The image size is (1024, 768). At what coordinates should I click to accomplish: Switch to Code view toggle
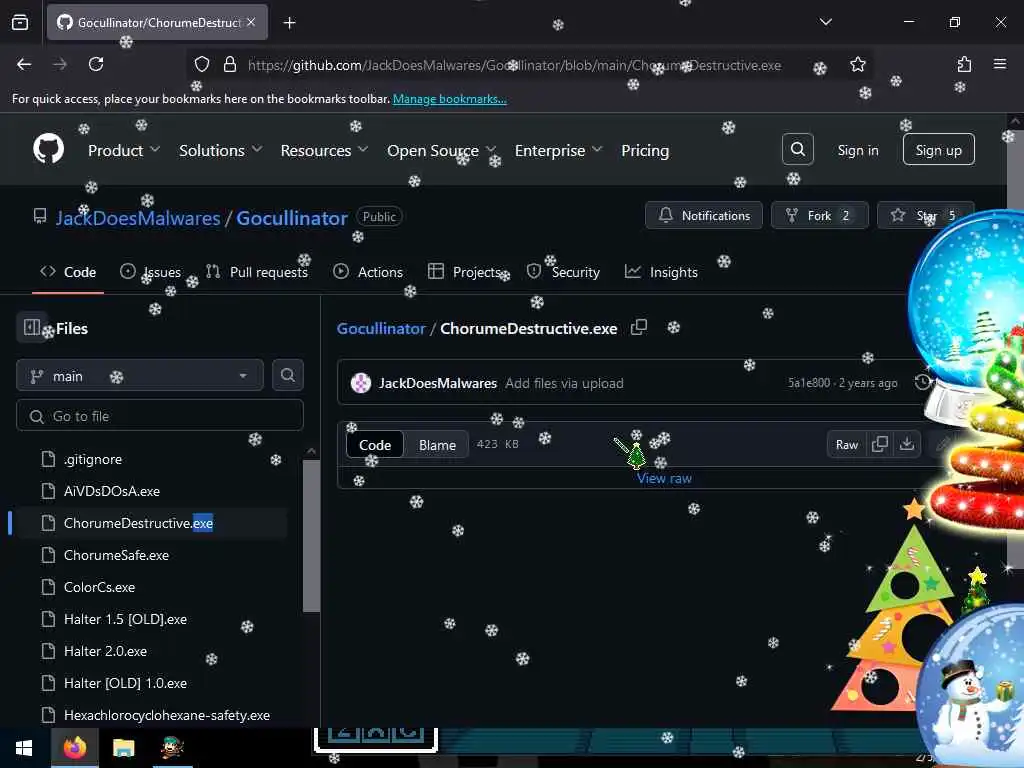pos(375,444)
